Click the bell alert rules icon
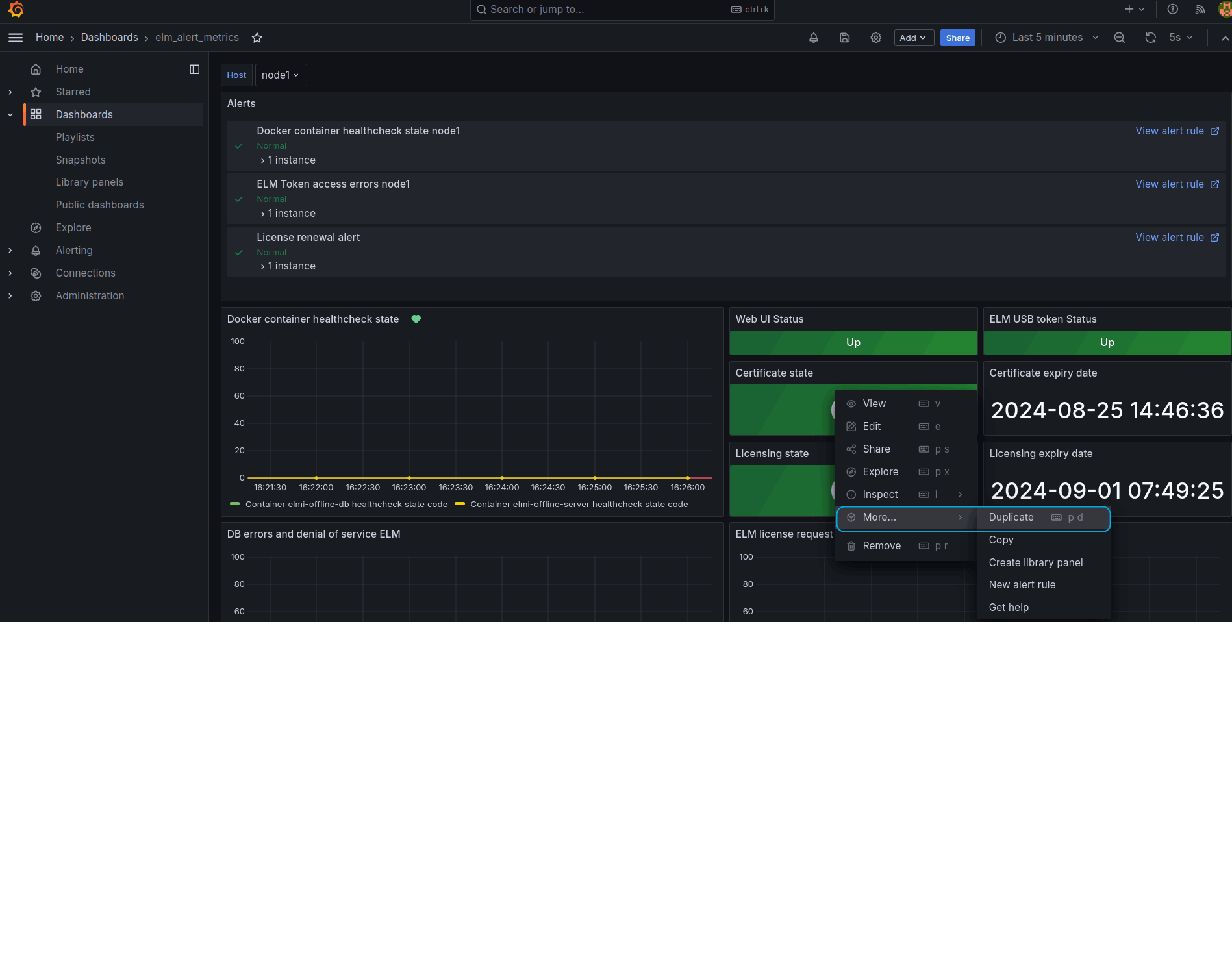The image size is (1232, 974). tap(813, 38)
